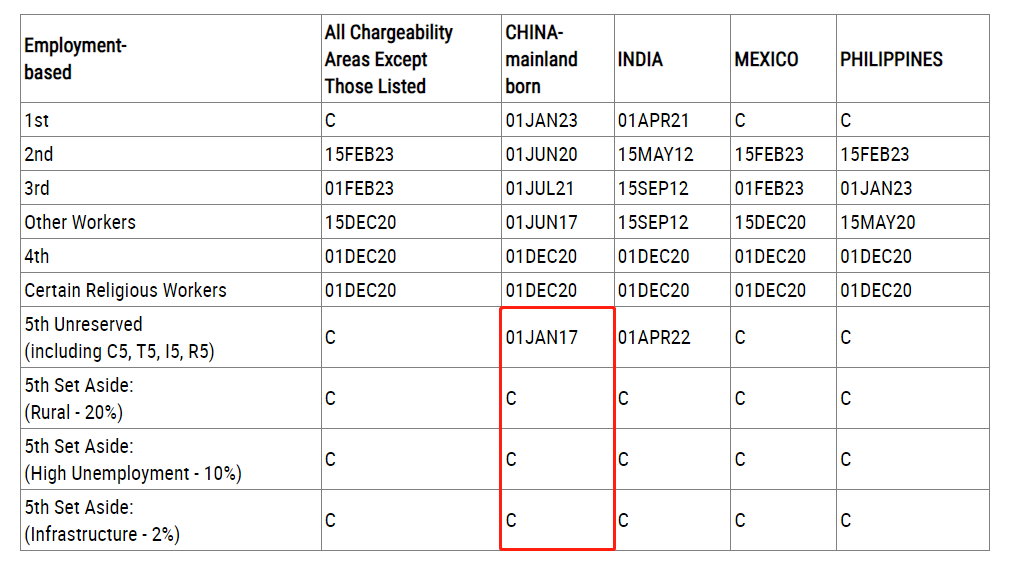Select the 5th Set Aside Rural row label
This screenshot has height=566, width=1009.
click(79, 399)
